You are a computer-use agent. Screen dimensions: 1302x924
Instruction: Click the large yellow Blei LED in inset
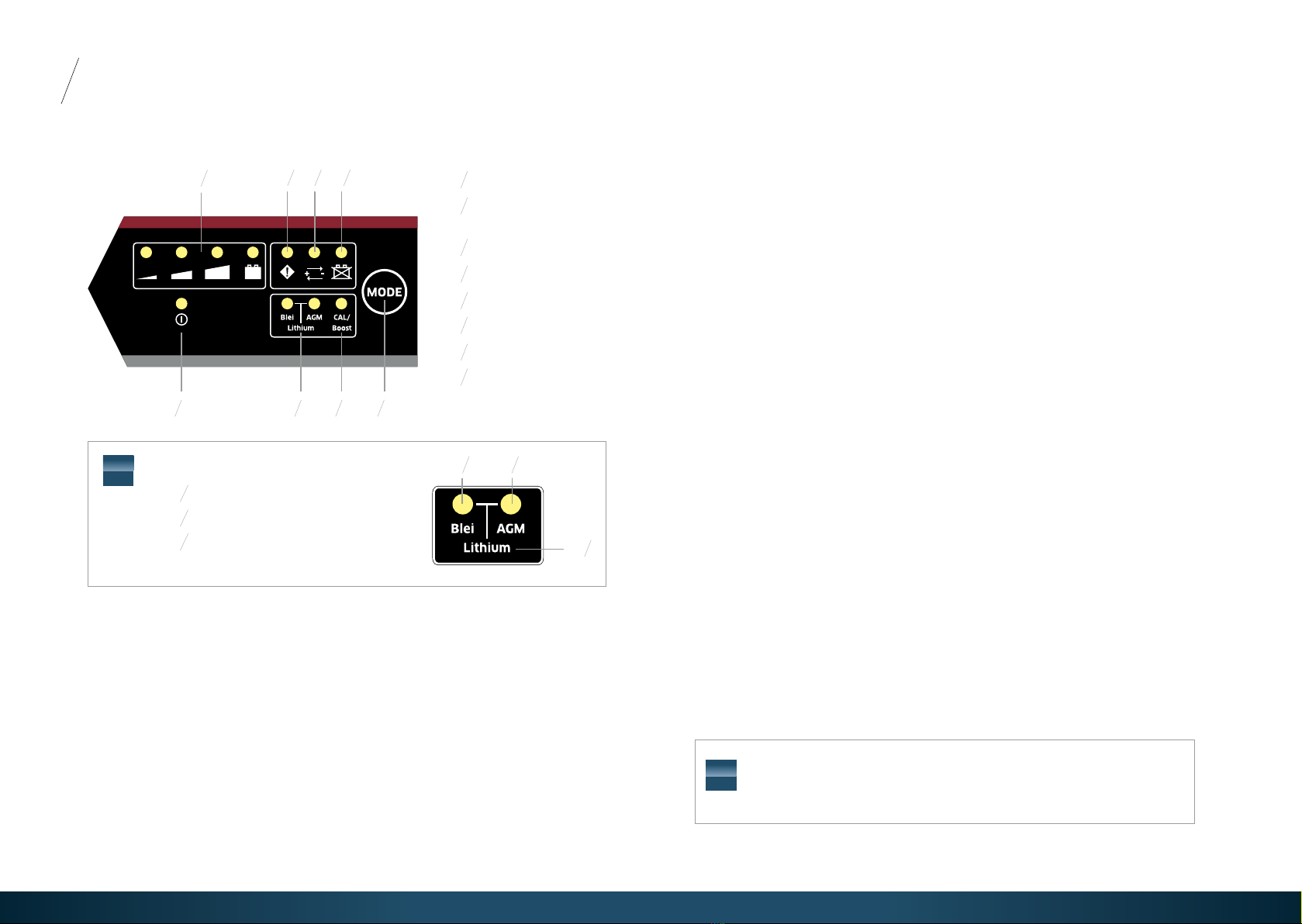click(462, 504)
